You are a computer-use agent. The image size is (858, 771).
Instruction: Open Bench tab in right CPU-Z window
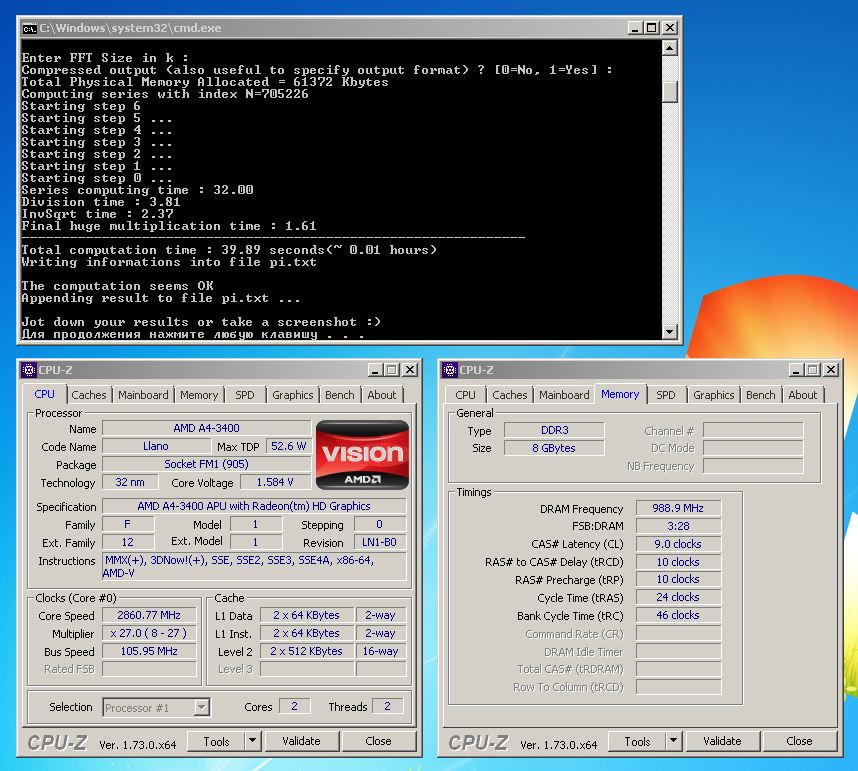[x=761, y=395]
